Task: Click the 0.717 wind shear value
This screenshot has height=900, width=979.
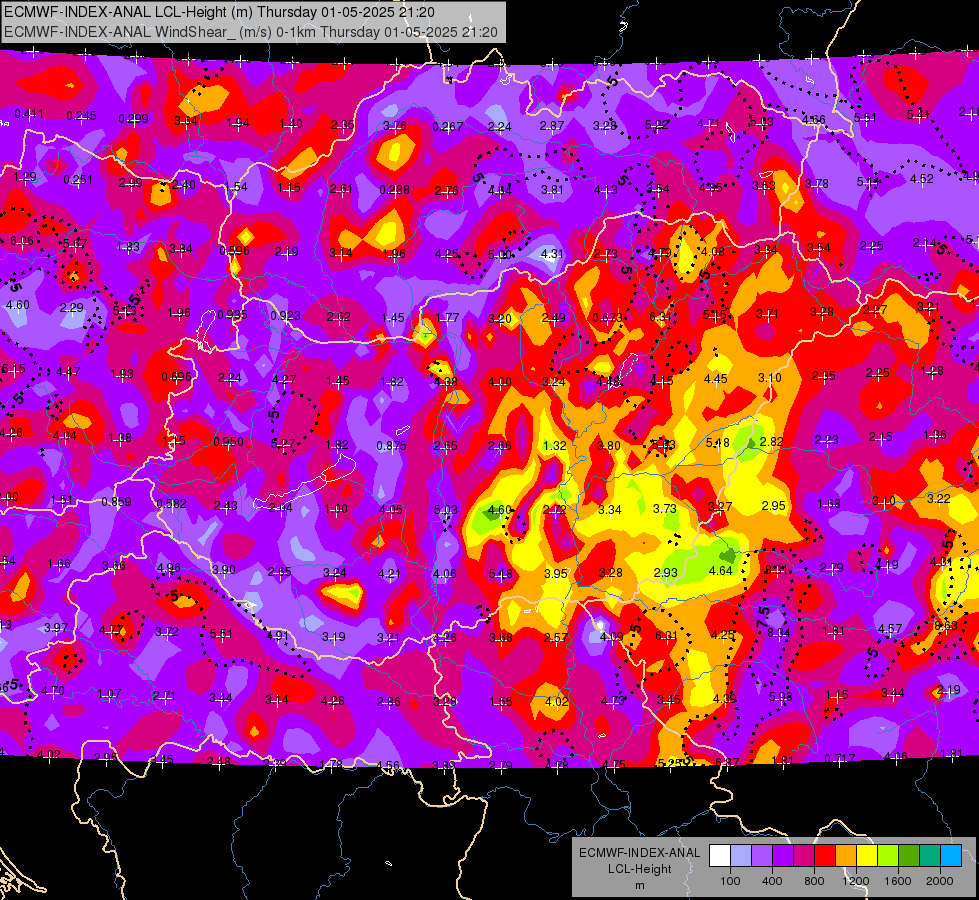Action: (x=840, y=759)
